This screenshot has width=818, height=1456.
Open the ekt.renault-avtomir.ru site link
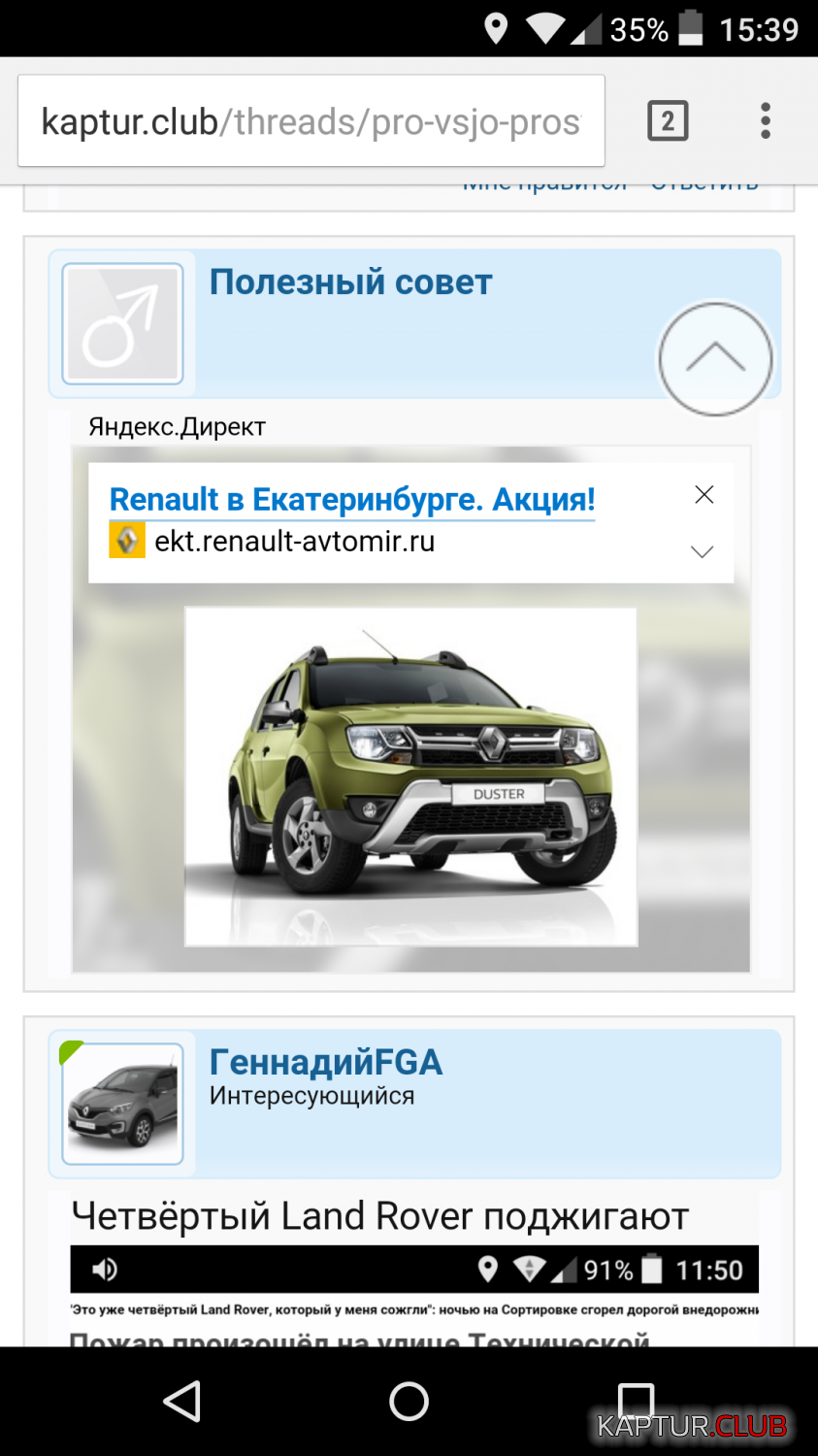(295, 541)
